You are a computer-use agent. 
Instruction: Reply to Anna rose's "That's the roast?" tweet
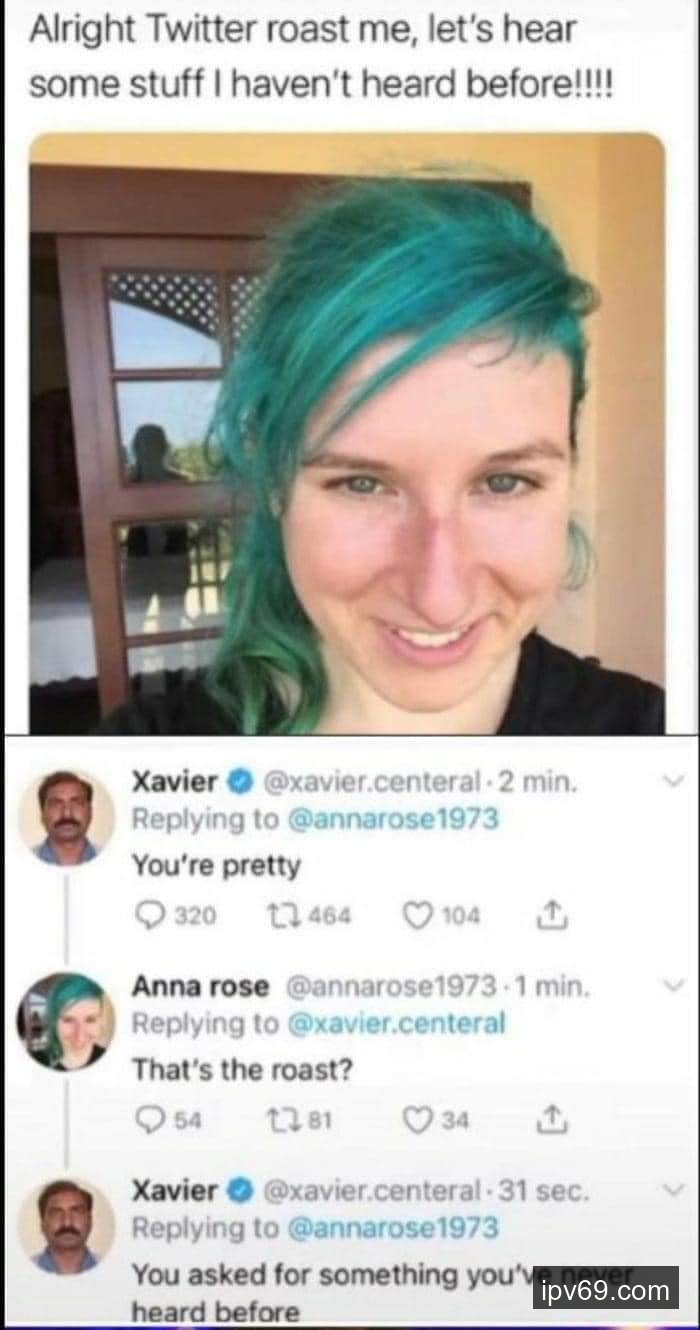pyautogui.click(x=150, y=1119)
